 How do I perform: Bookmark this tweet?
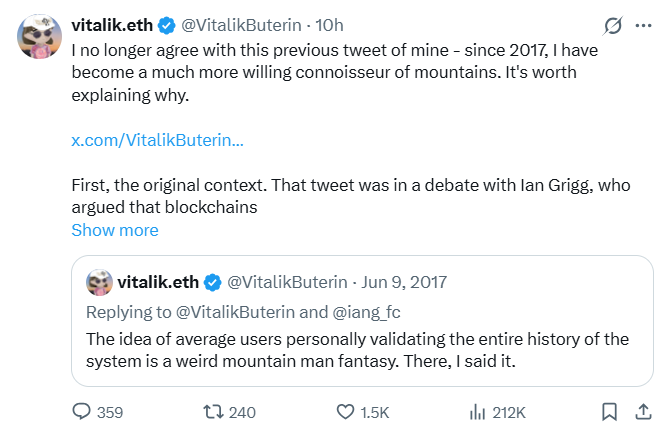point(608,411)
